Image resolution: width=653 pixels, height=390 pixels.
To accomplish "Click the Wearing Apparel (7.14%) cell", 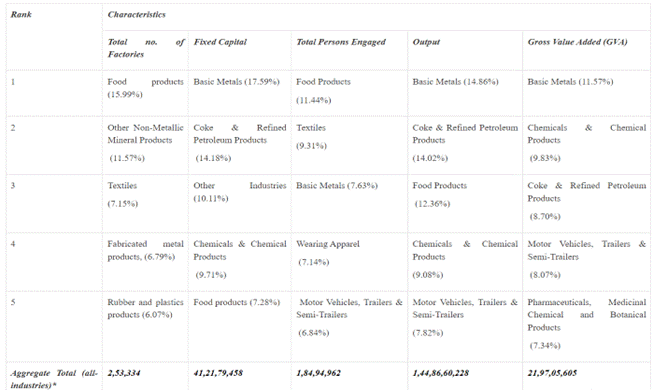I will (328, 253).
